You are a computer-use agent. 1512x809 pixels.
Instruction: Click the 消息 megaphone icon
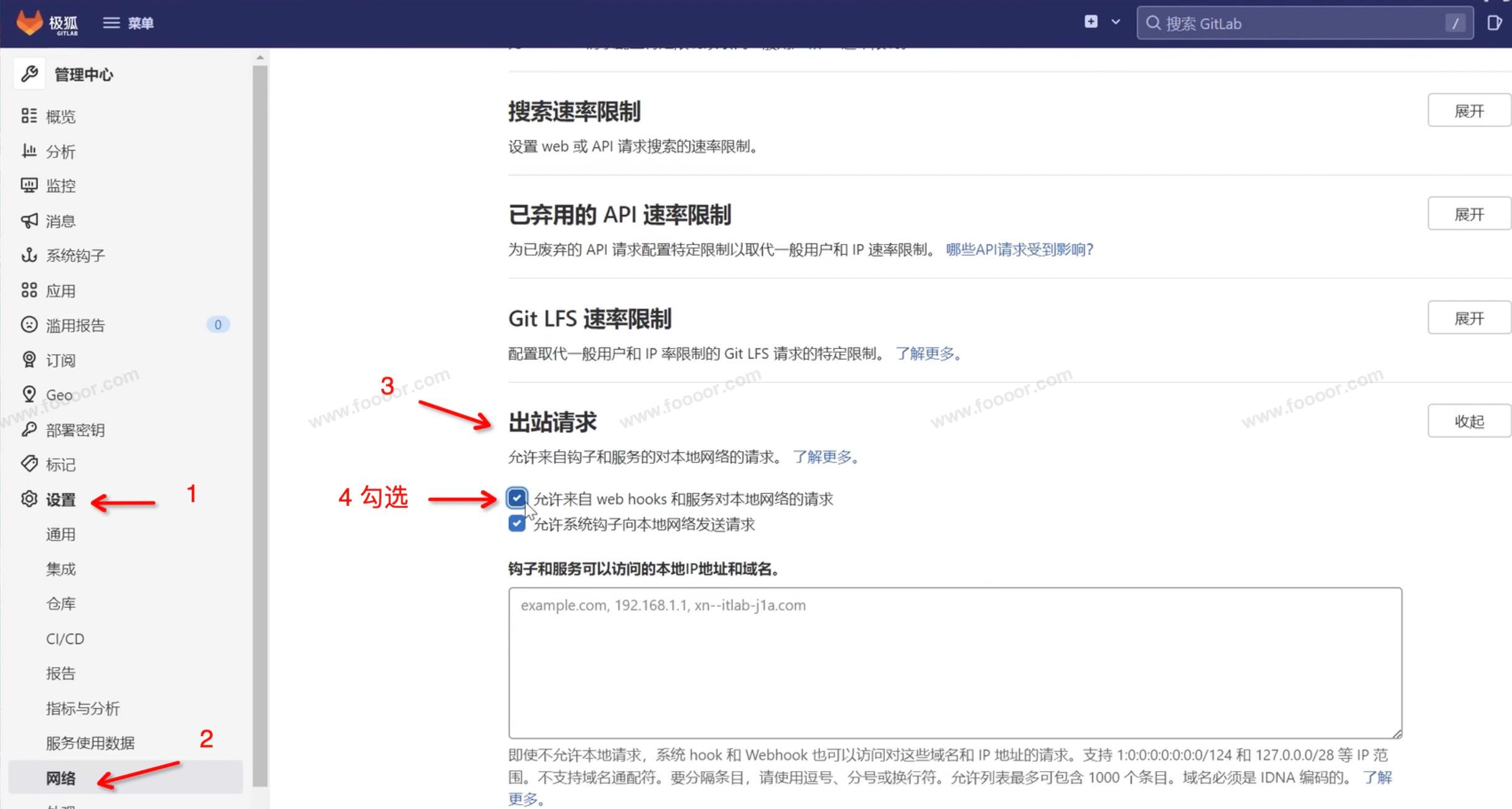[29, 220]
